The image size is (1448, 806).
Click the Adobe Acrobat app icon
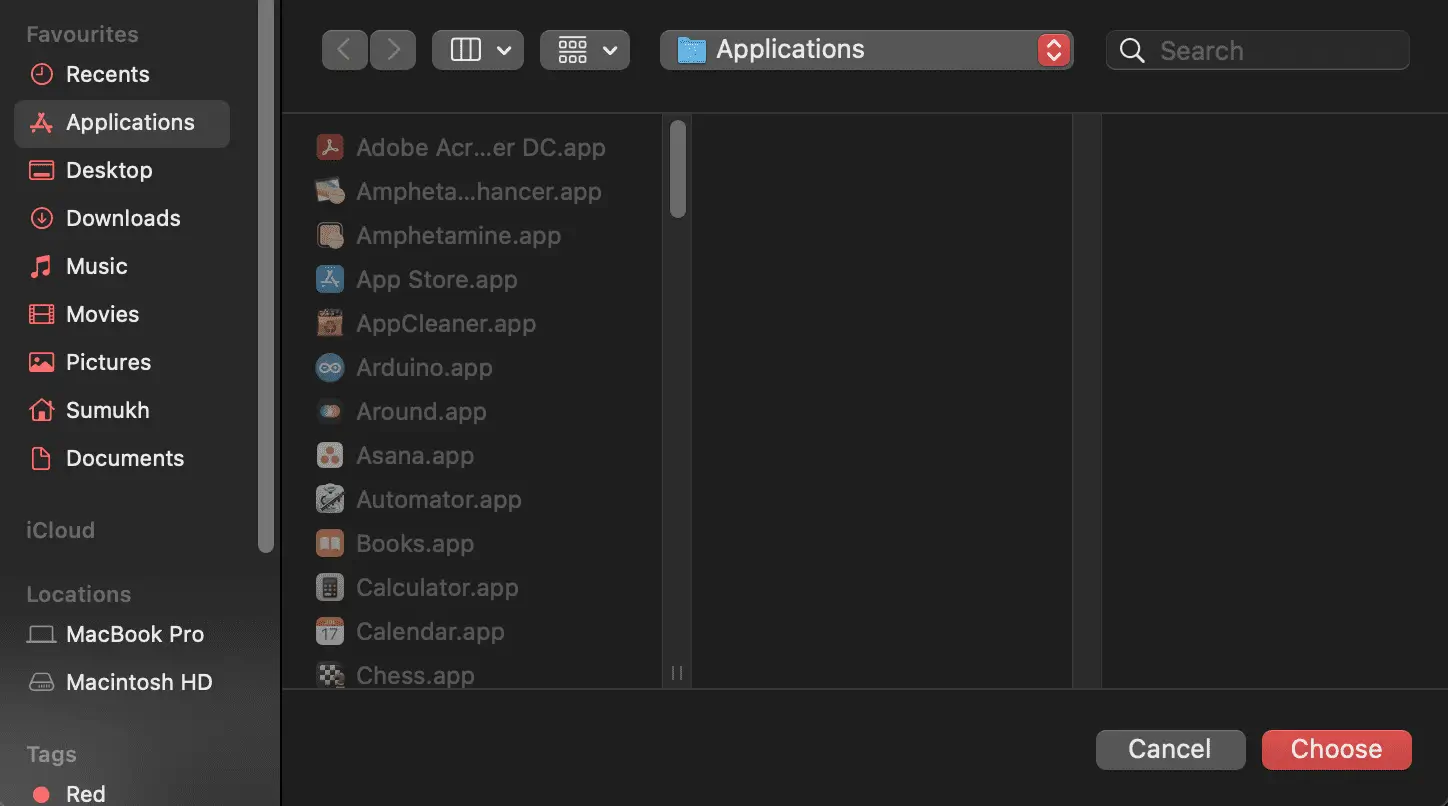330,148
